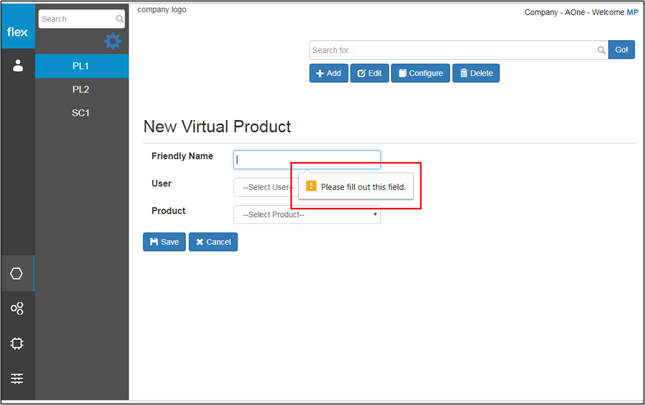Select PL2 in the side list
Image resolution: width=645 pixels, height=405 pixels.
(82, 89)
